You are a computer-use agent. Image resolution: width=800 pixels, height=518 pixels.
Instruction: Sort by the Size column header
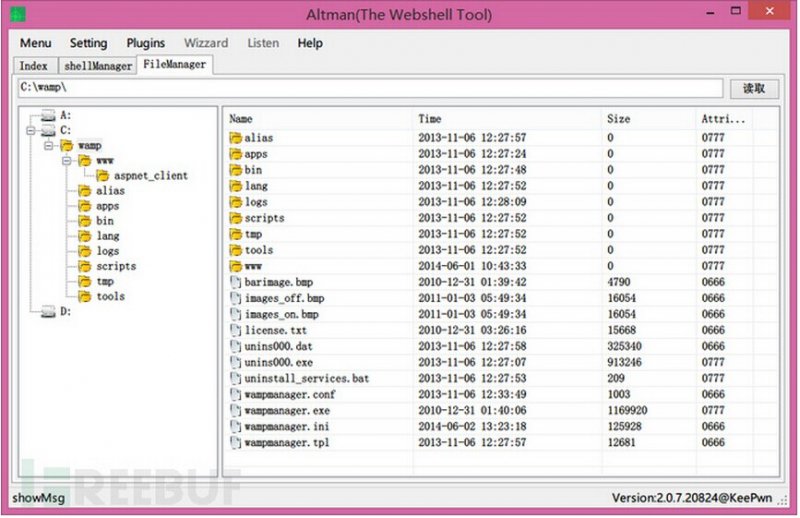(x=648, y=119)
